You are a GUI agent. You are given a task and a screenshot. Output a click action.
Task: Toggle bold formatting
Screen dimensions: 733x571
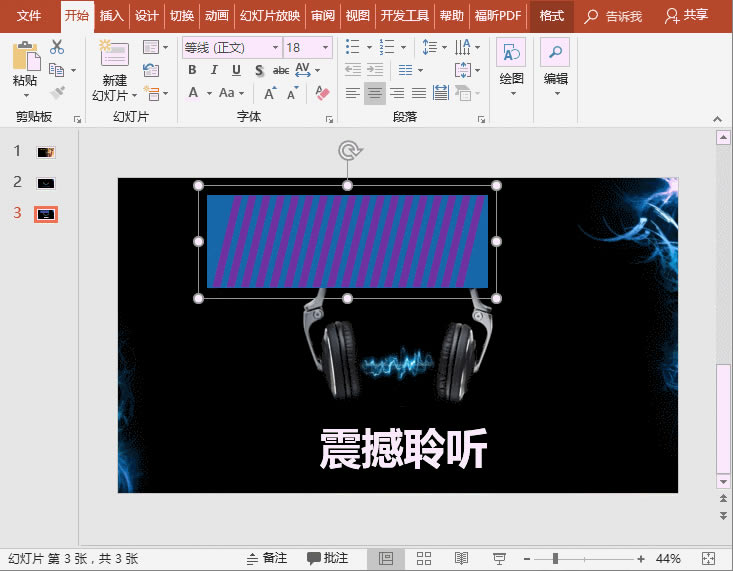coord(192,70)
